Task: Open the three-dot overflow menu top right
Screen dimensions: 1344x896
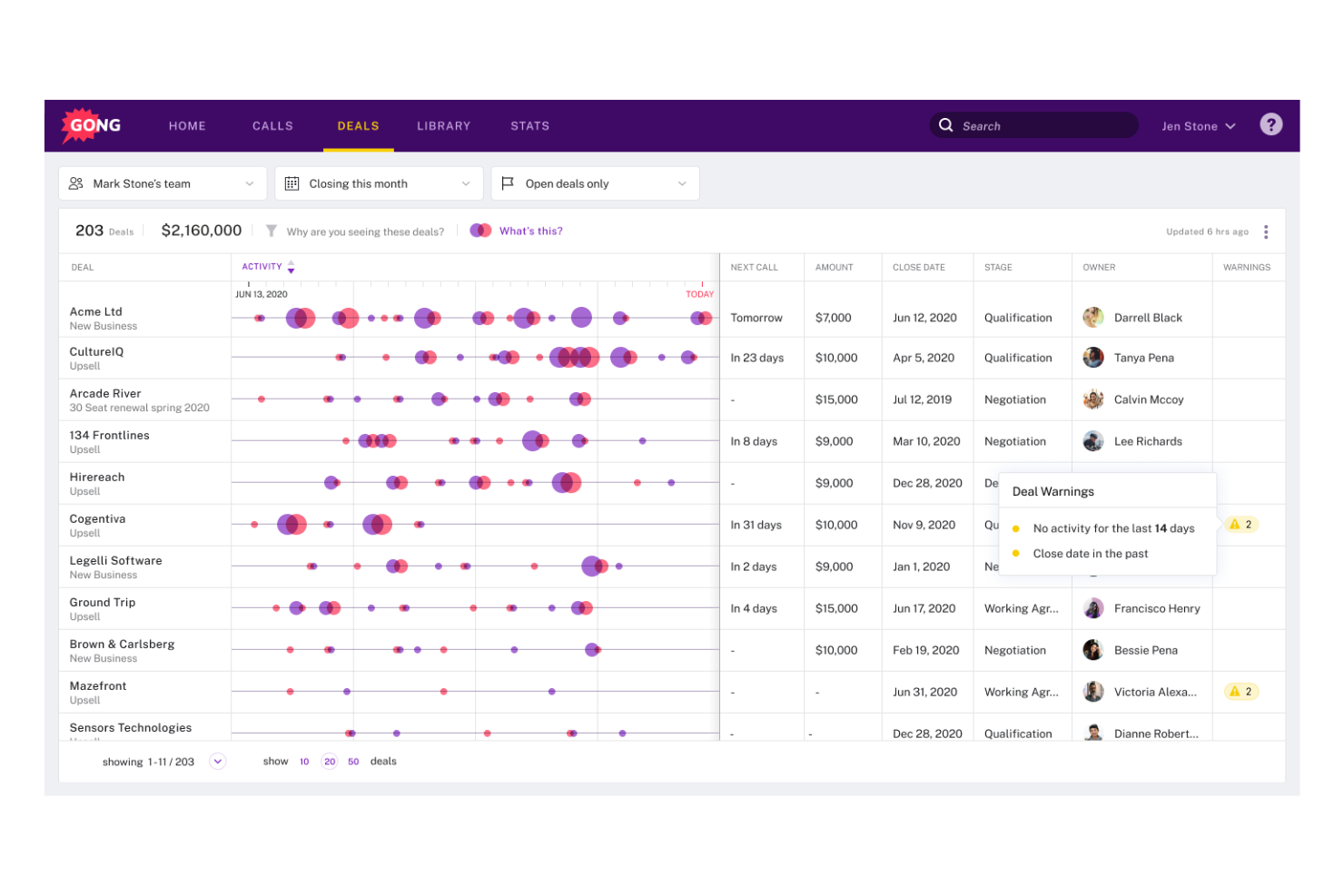Action: point(1266,231)
